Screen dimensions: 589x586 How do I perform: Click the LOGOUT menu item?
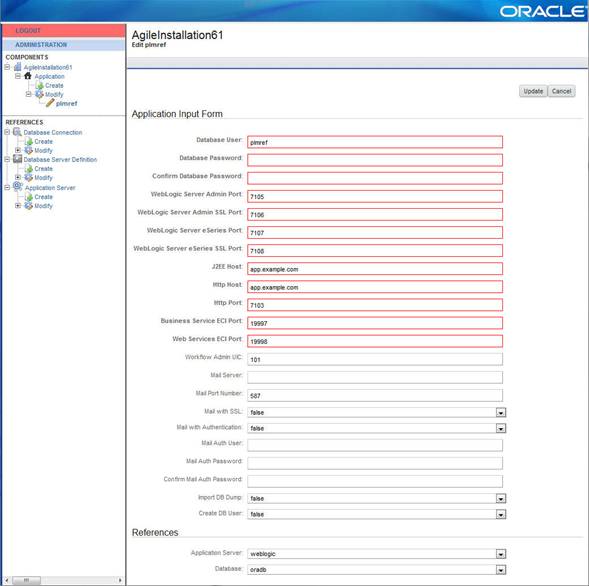click(64, 30)
